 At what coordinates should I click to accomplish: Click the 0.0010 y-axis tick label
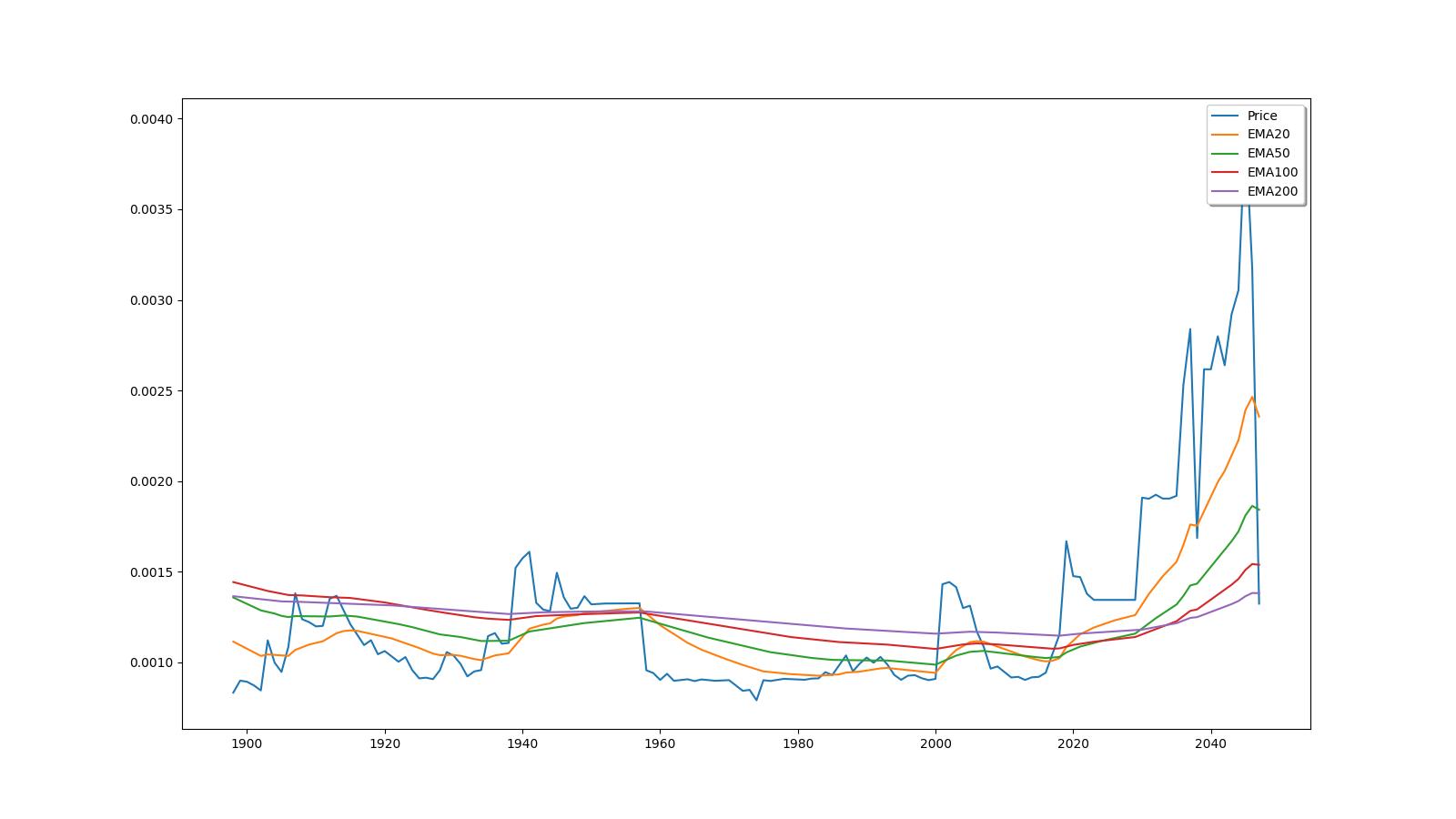(x=152, y=662)
